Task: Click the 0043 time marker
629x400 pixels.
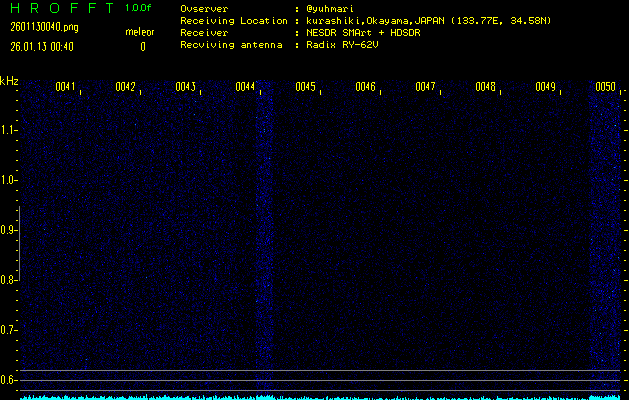Action: 185,87
